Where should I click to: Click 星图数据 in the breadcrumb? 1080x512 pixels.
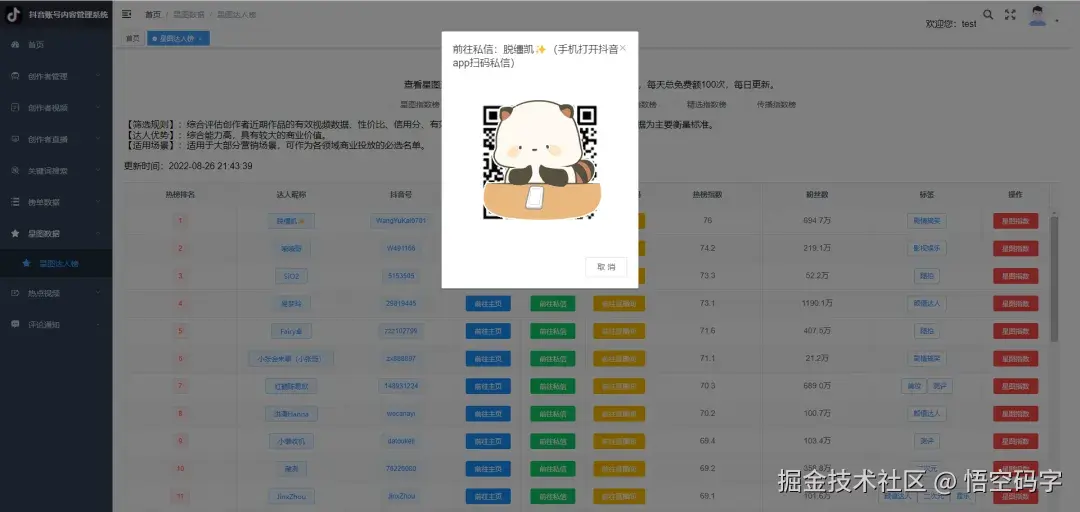188,14
